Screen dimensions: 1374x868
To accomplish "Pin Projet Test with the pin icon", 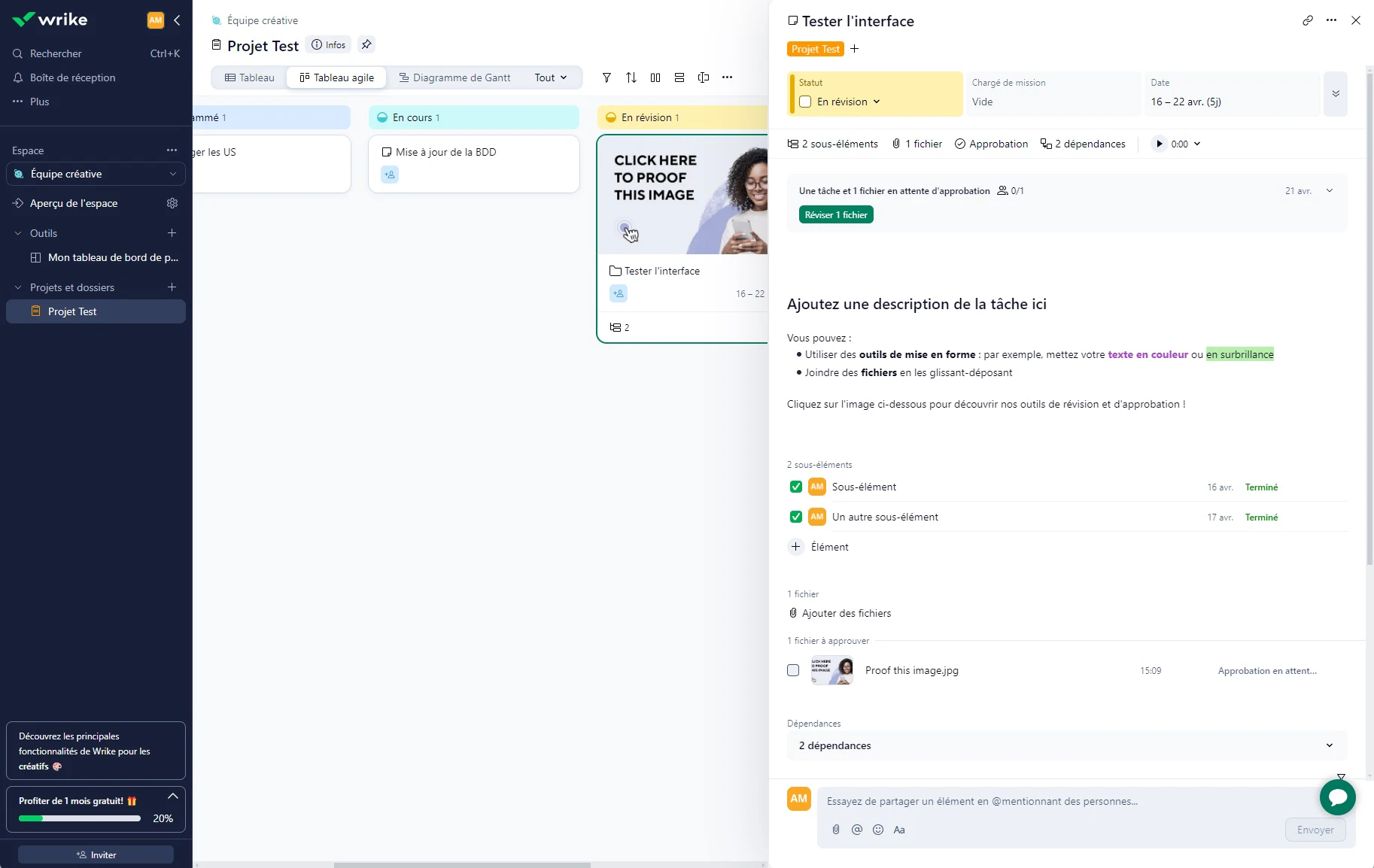I will [366, 44].
